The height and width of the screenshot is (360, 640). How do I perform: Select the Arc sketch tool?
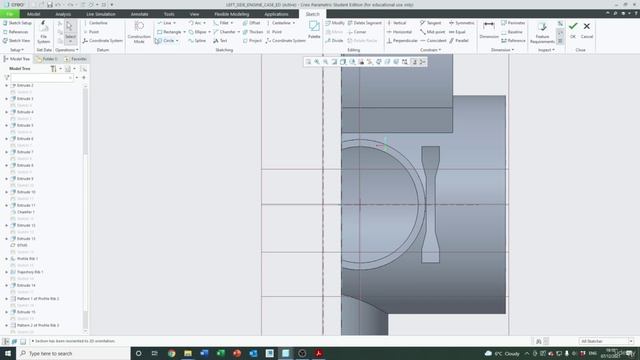(x=195, y=23)
